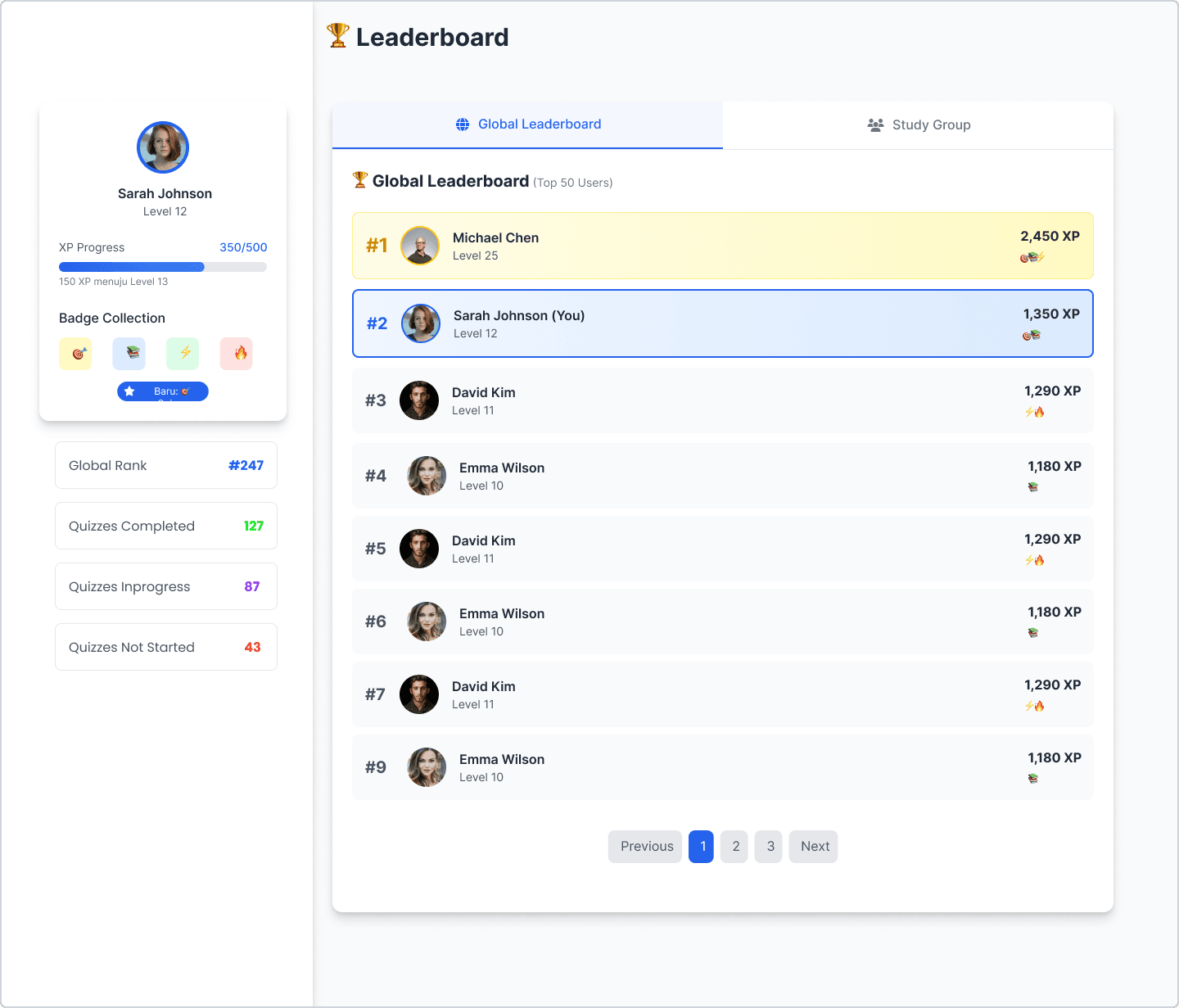Click Emma Wilson's avatar in the #9 row

(x=427, y=767)
